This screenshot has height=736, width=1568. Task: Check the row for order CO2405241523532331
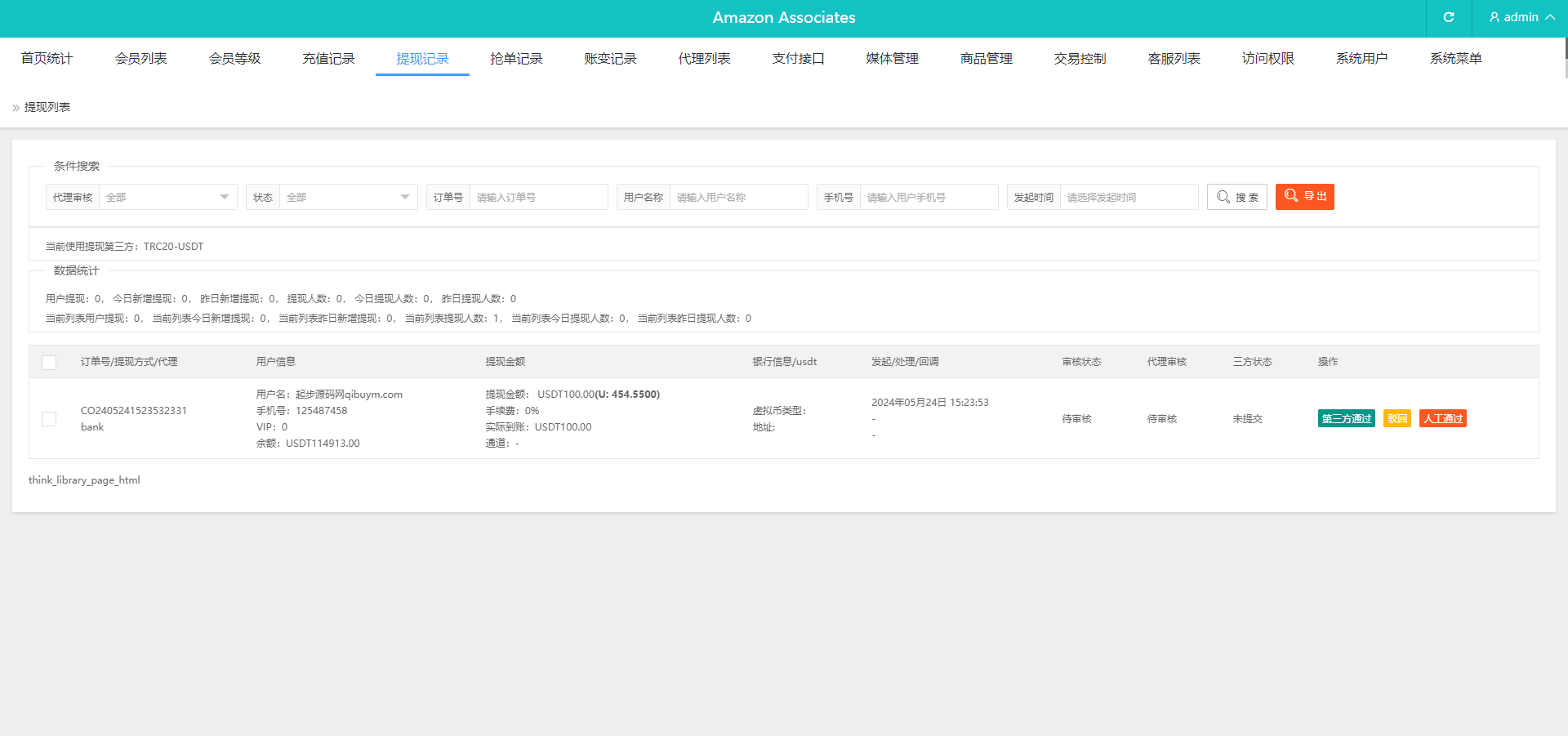coord(49,419)
